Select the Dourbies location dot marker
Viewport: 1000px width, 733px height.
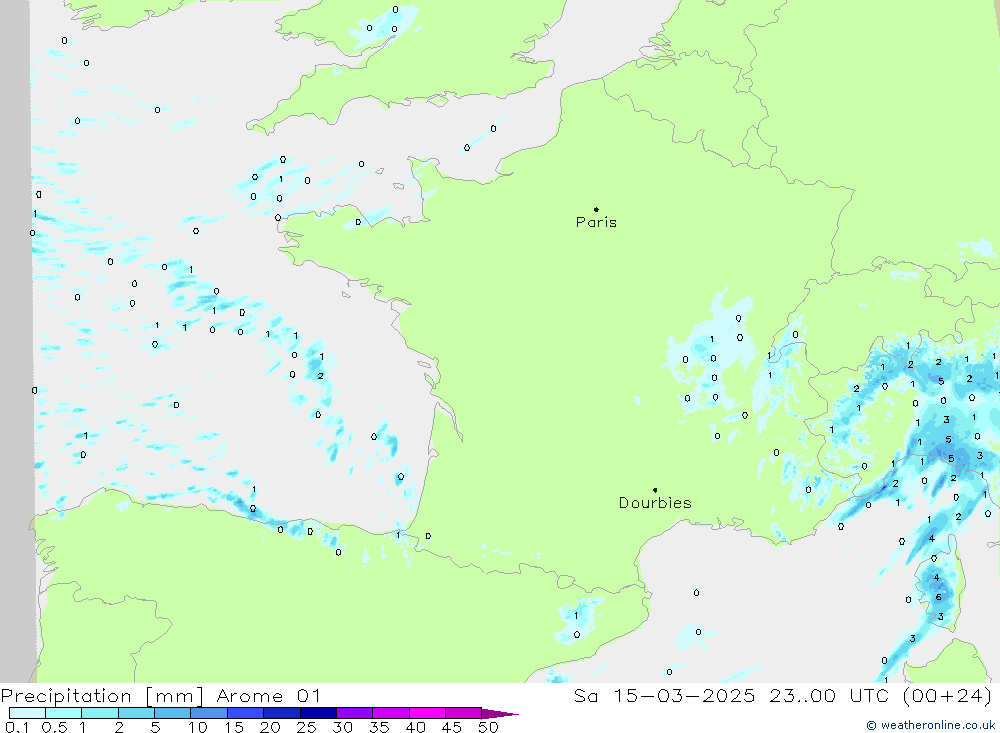(x=655, y=490)
